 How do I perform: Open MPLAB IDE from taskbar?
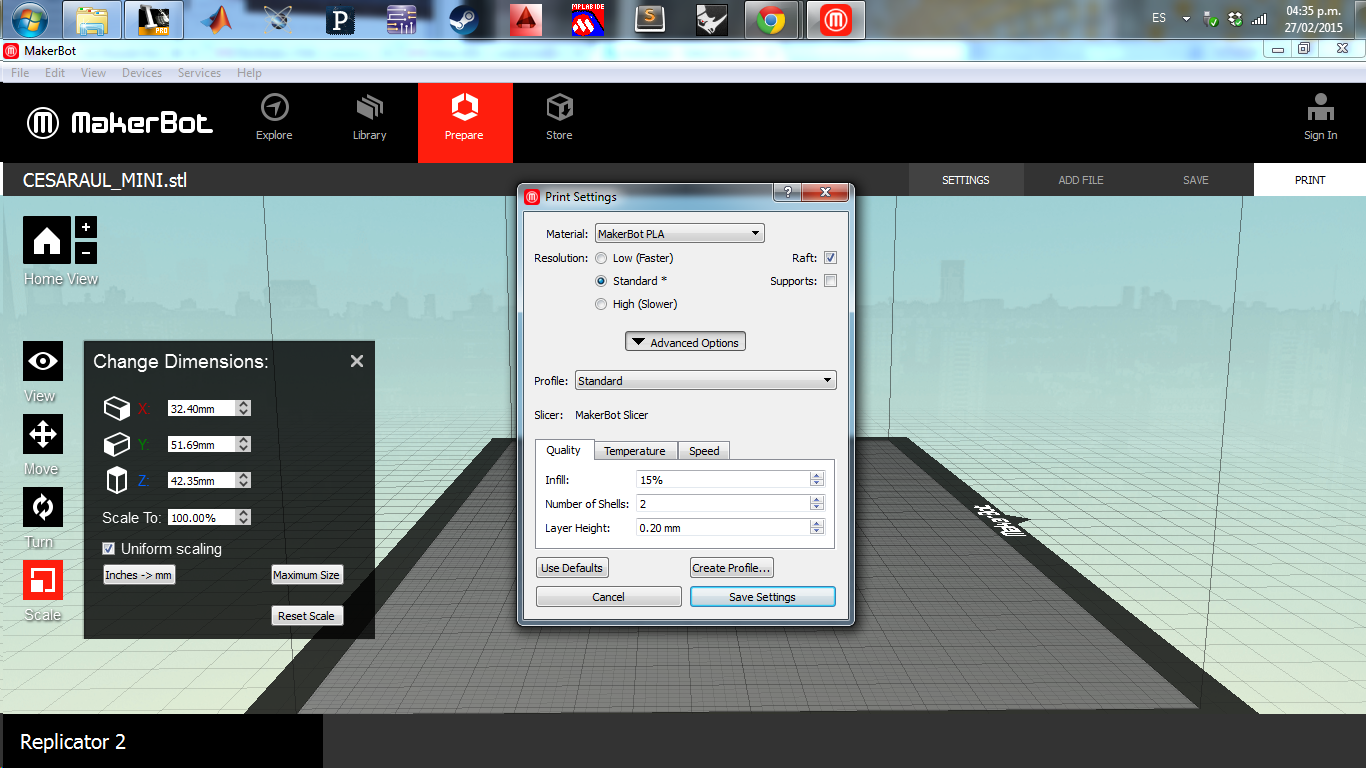point(587,20)
